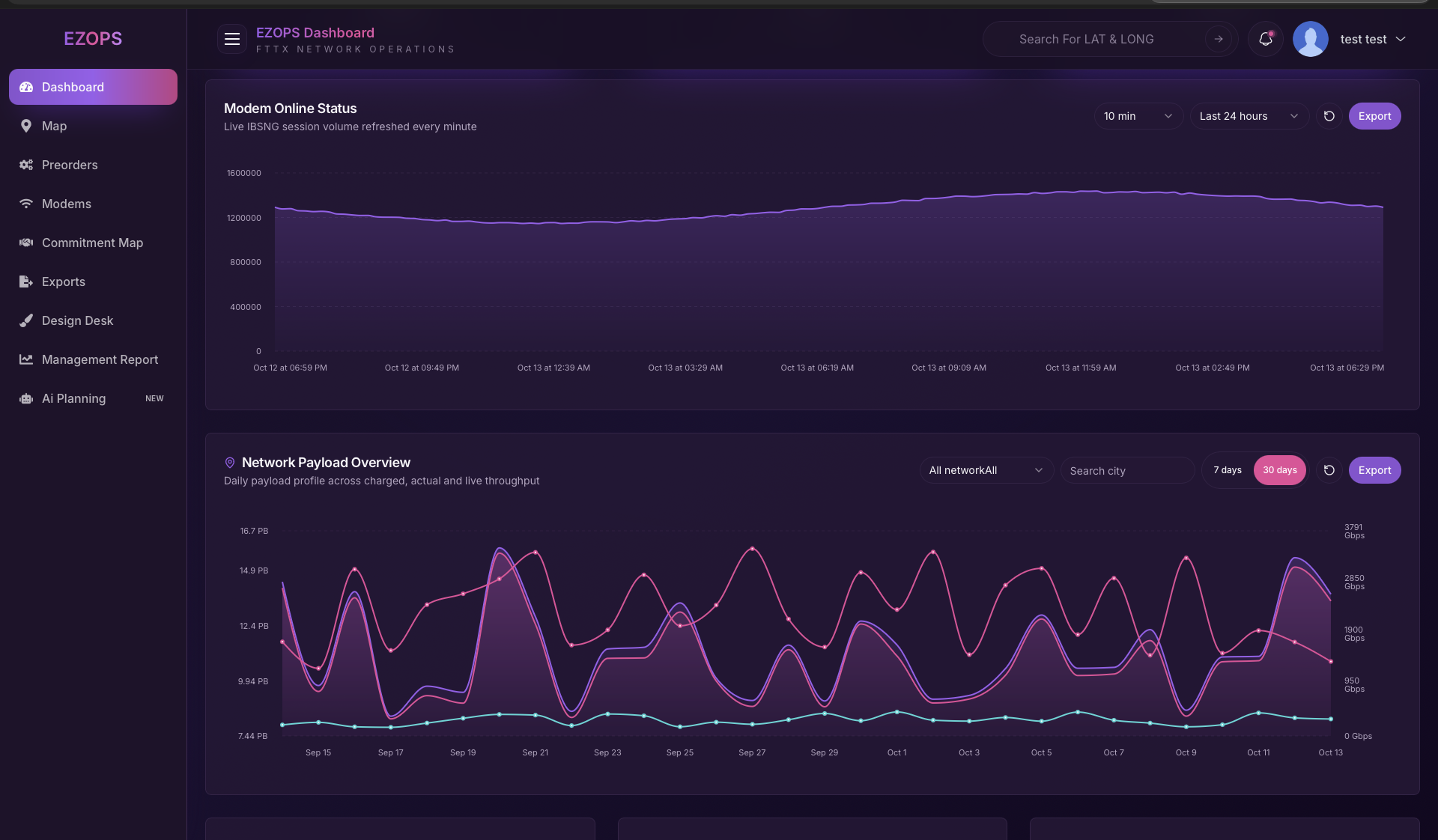
Task: Open the Ai Planning feature
Action: [x=73, y=398]
